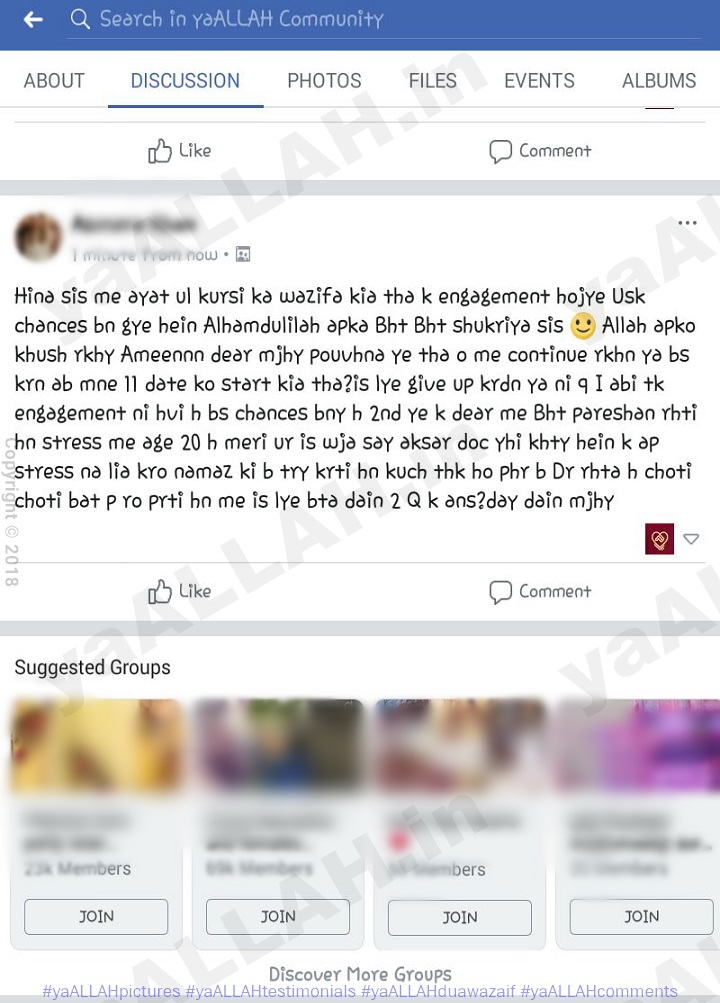Screen dimensions: 720x1003
Task: Click the search magnifier icon
Action: 80,19
